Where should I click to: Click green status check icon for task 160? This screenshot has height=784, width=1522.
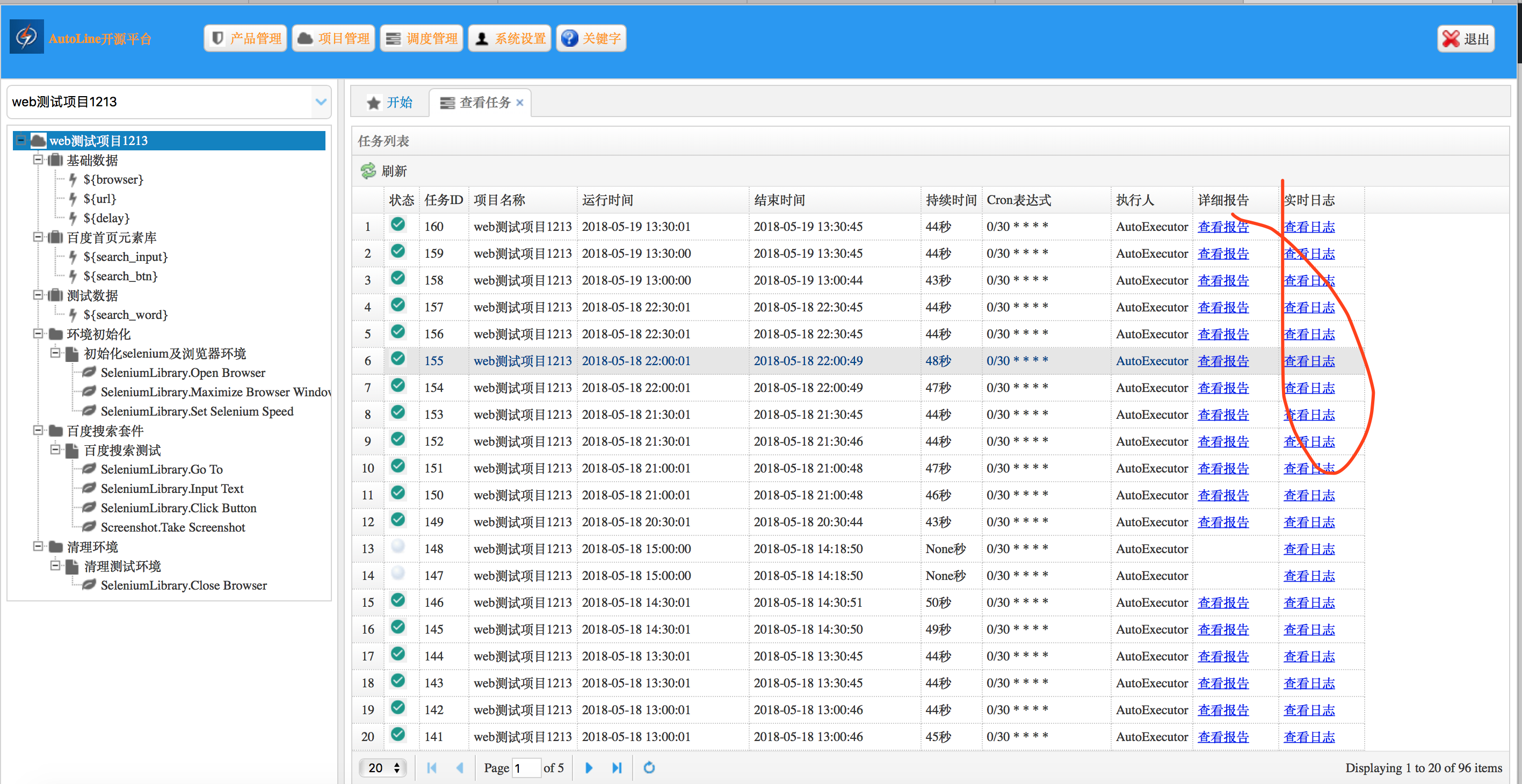[x=398, y=224]
